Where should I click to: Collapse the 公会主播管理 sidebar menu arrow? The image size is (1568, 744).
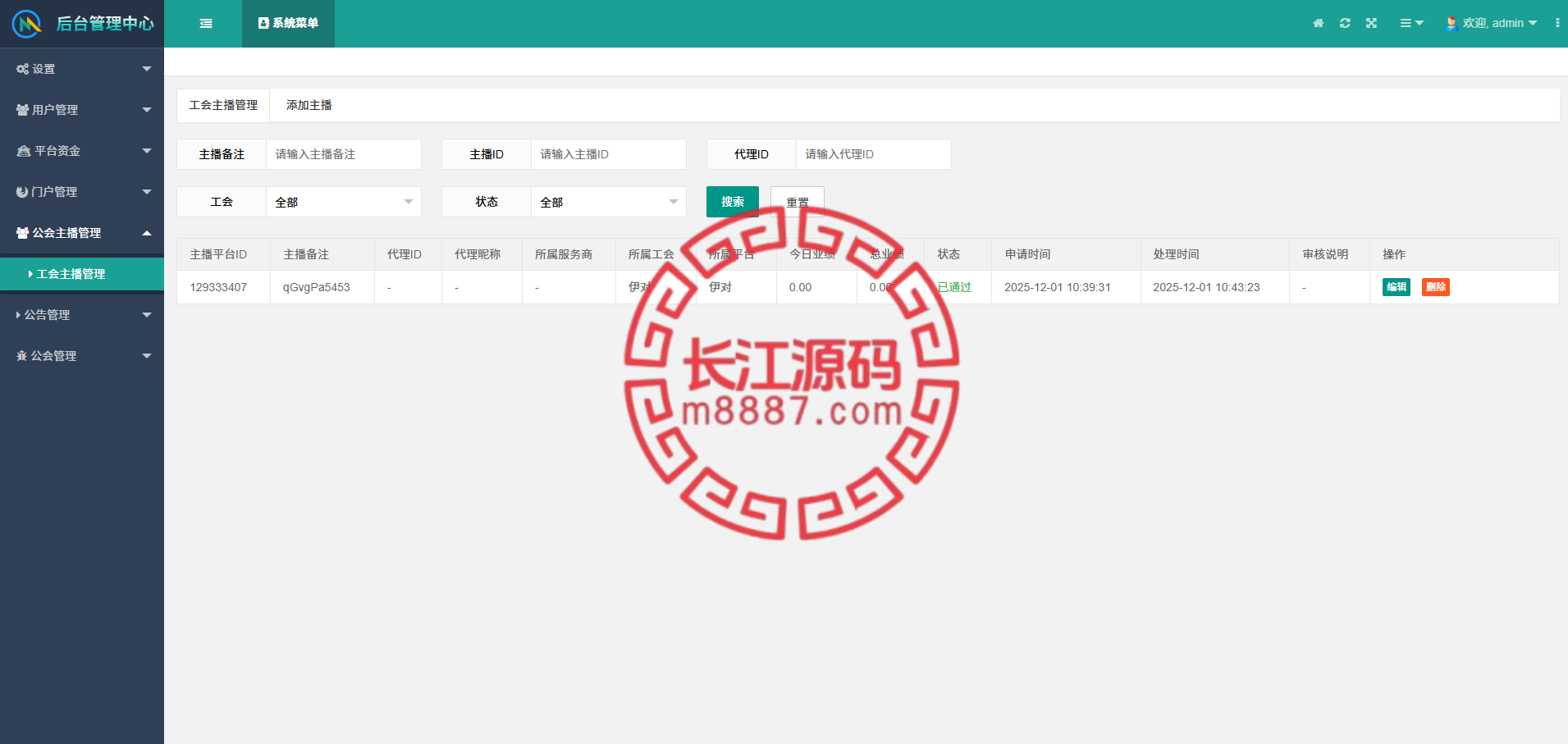coord(147,233)
